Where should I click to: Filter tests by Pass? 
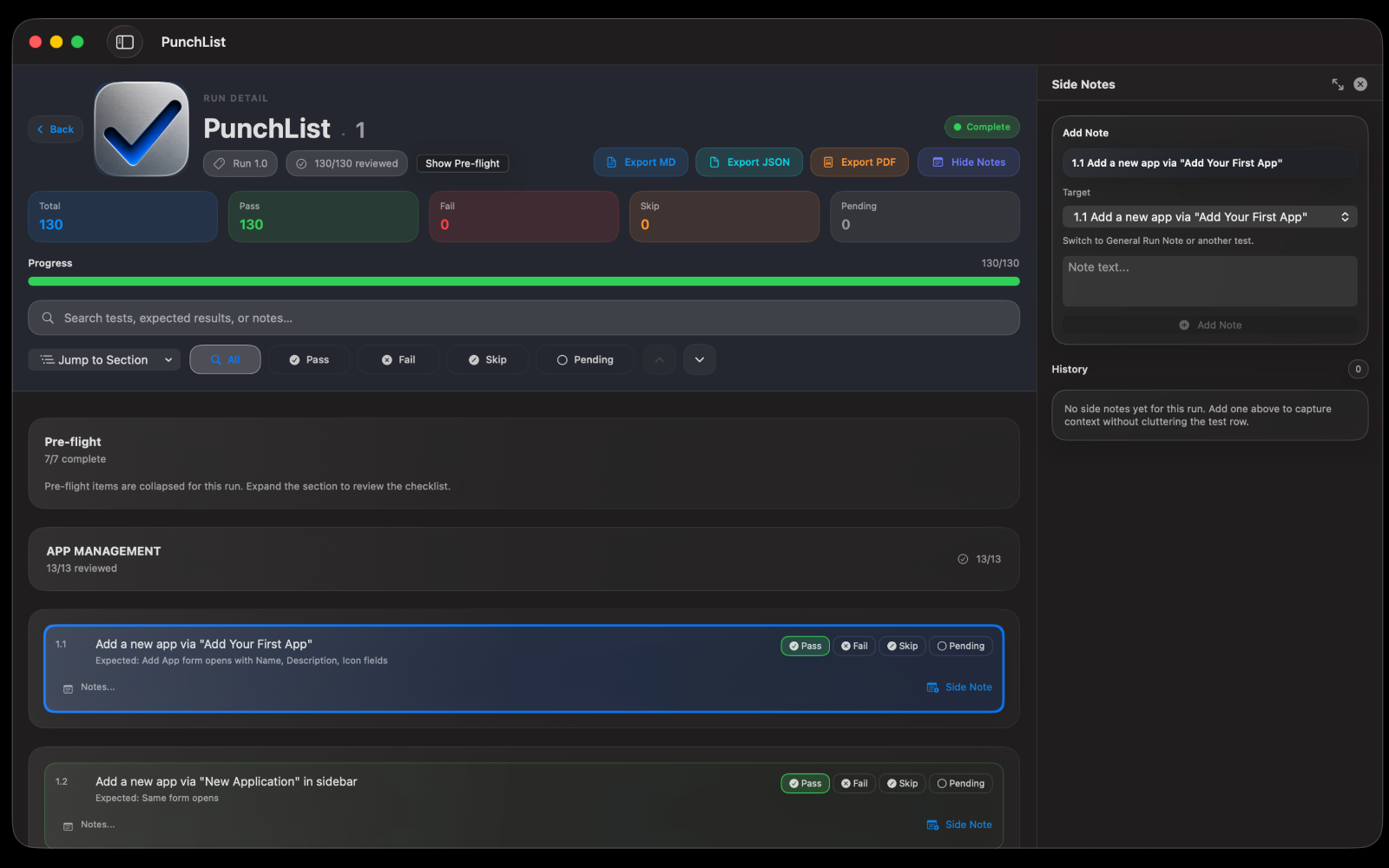coord(309,359)
